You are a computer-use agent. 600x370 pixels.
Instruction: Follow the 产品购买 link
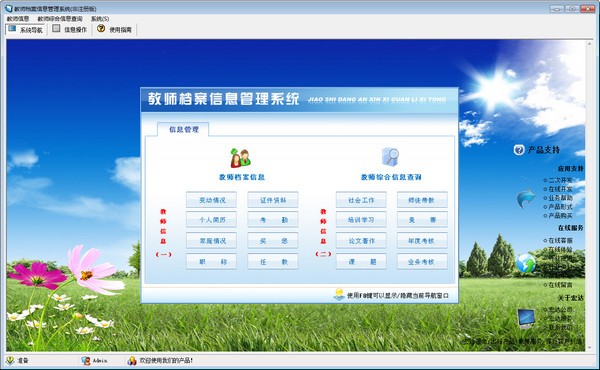tap(560, 215)
